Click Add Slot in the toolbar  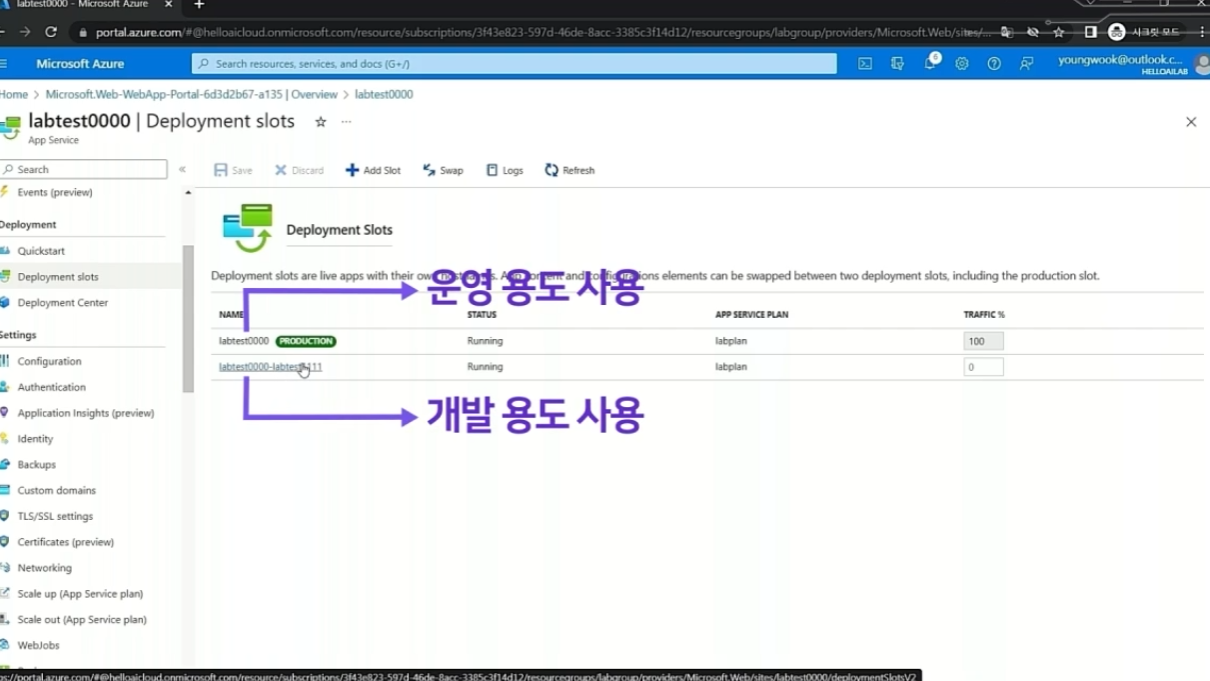373,170
